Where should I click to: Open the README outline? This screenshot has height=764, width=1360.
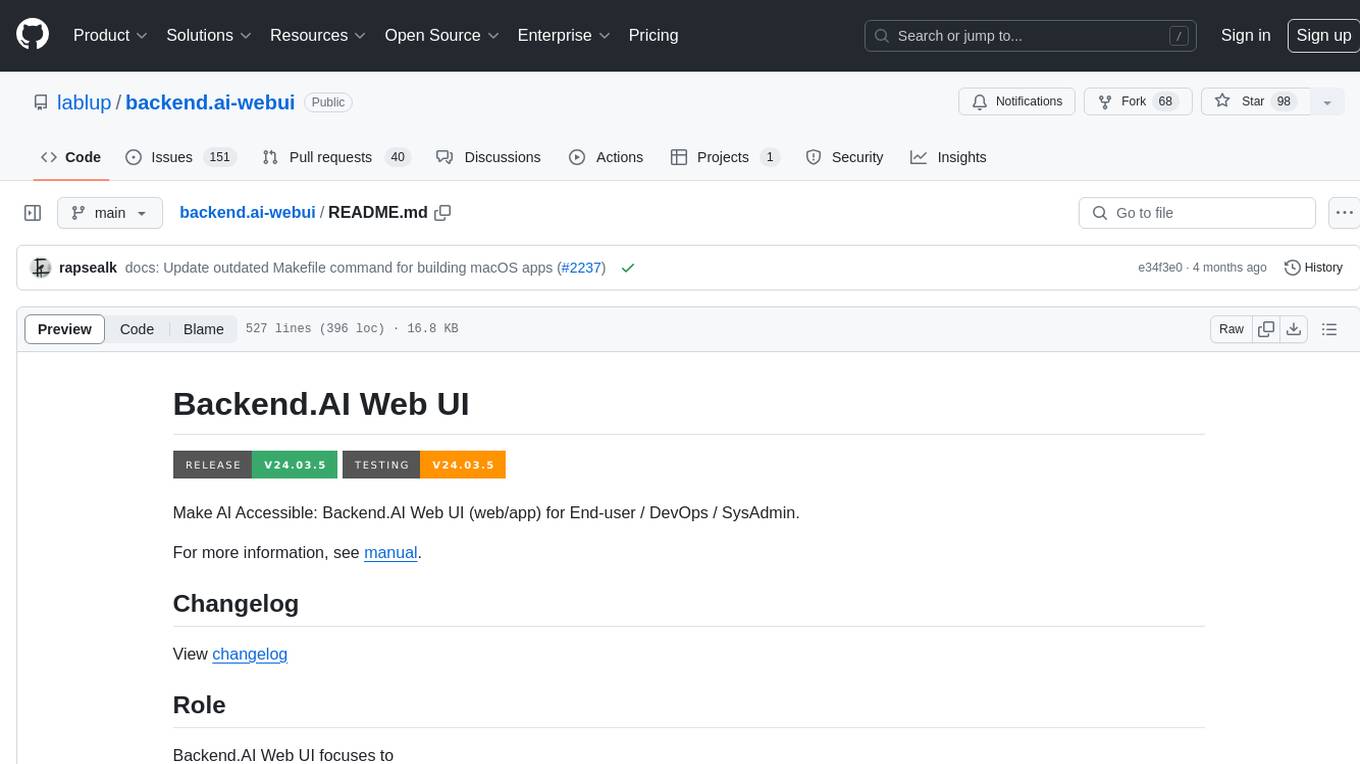pos(1329,329)
